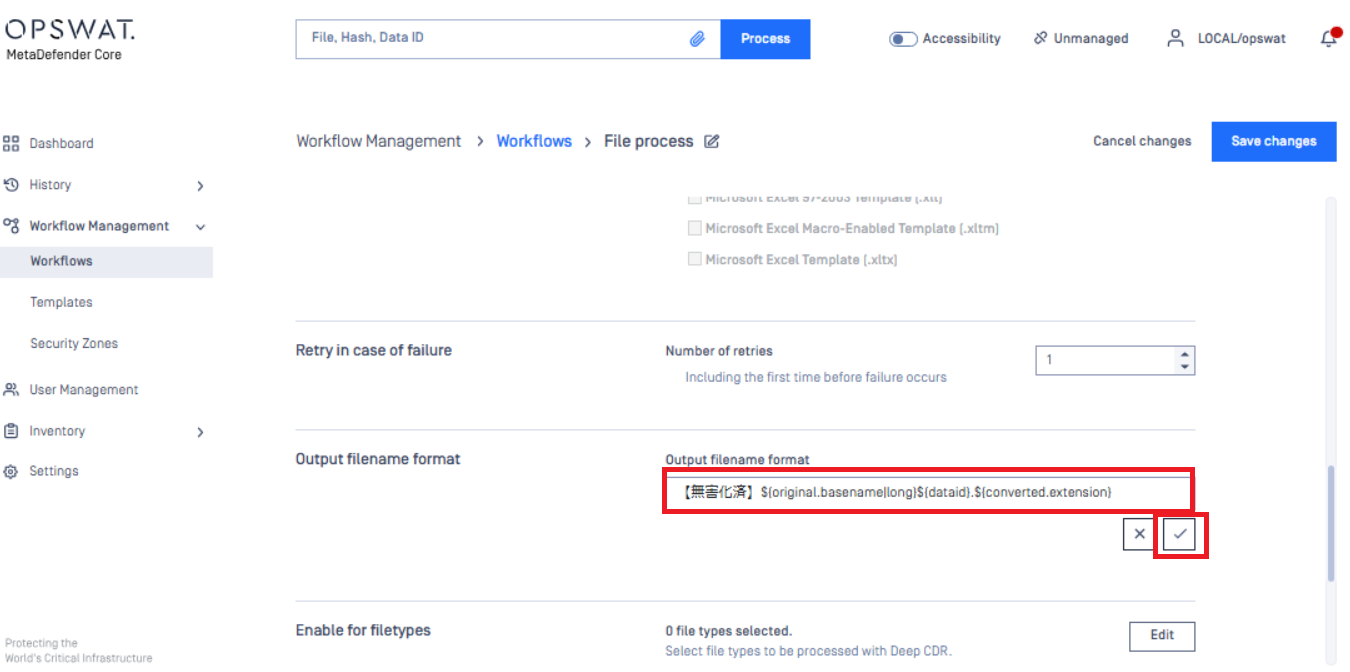The width and height of the screenshot is (1350, 672).
Task: Check Microsoft Excel Template (.xltx) box
Action: pos(694,260)
